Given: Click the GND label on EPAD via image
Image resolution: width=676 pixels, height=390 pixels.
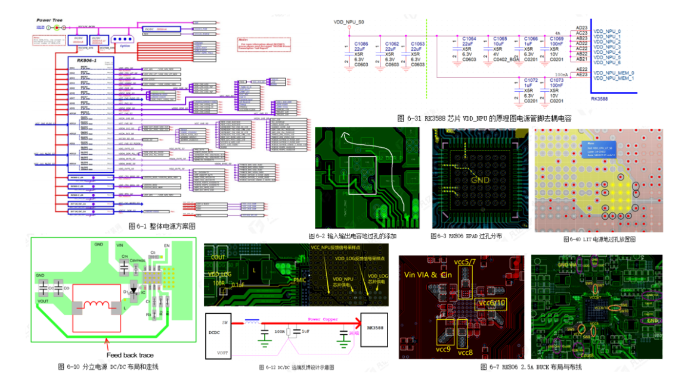Looking at the screenshot, I should [480, 180].
